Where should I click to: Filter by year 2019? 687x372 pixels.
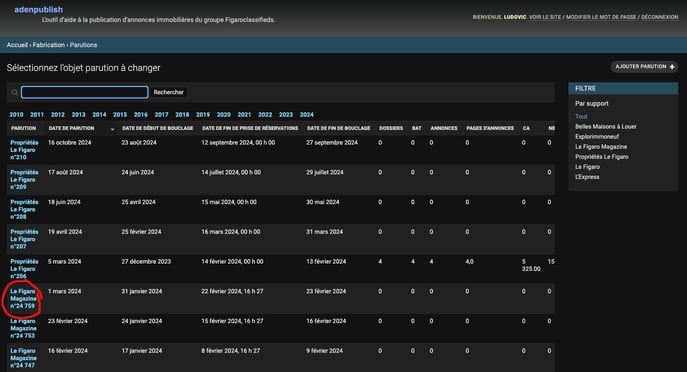[203, 114]
